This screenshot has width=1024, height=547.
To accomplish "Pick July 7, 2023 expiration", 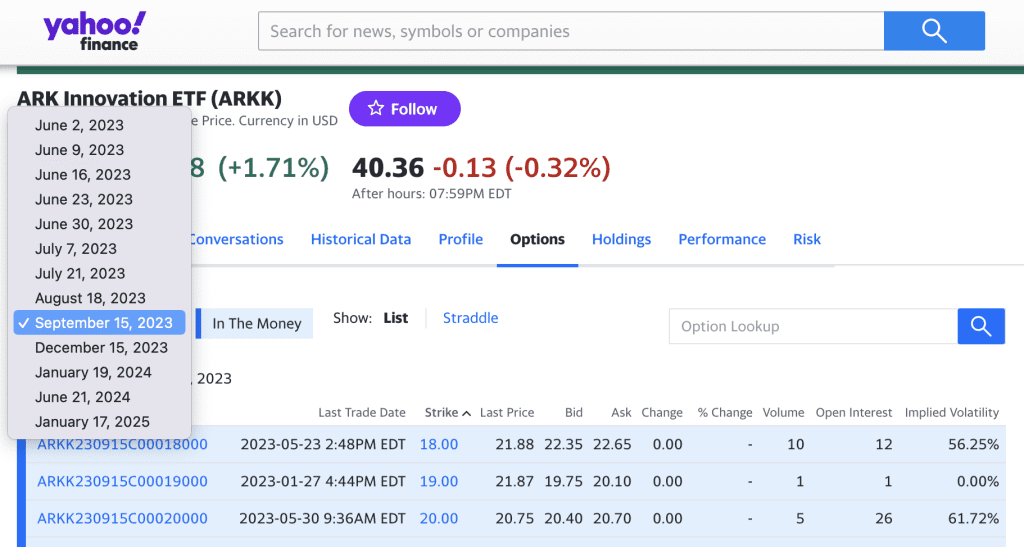I will [x=99, y=249].
